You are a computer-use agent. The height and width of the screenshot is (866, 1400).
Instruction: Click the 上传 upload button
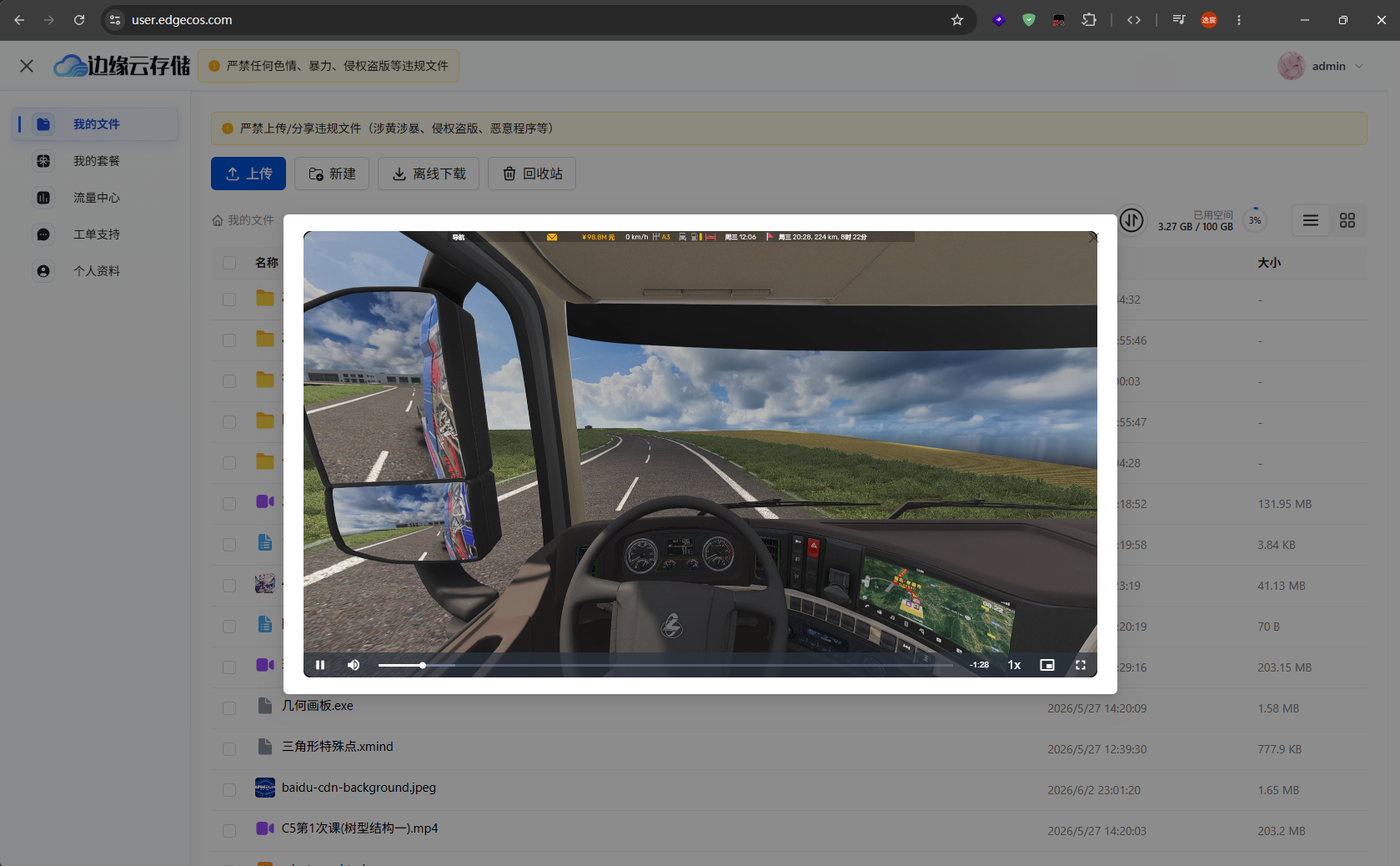point(248,174)
